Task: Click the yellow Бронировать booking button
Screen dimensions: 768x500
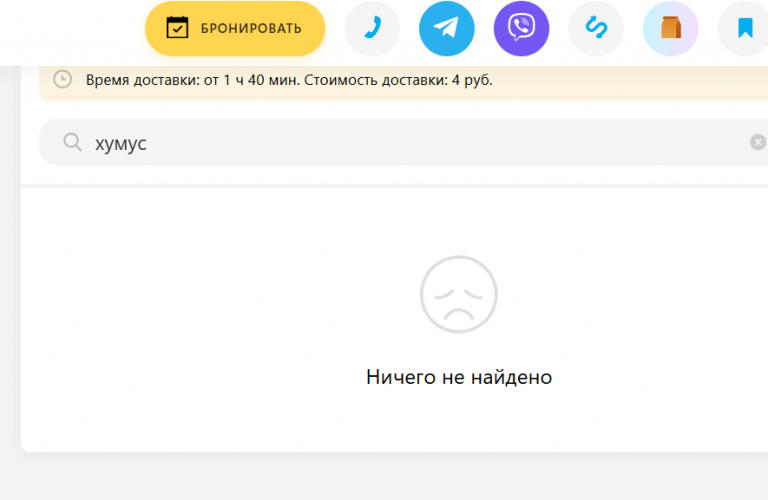Action: tap(235, 28)
